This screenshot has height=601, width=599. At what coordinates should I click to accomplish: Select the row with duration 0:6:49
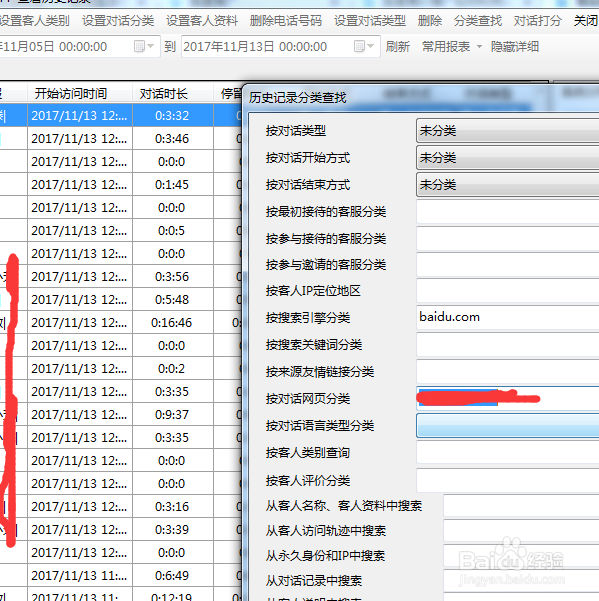[121, 575]
